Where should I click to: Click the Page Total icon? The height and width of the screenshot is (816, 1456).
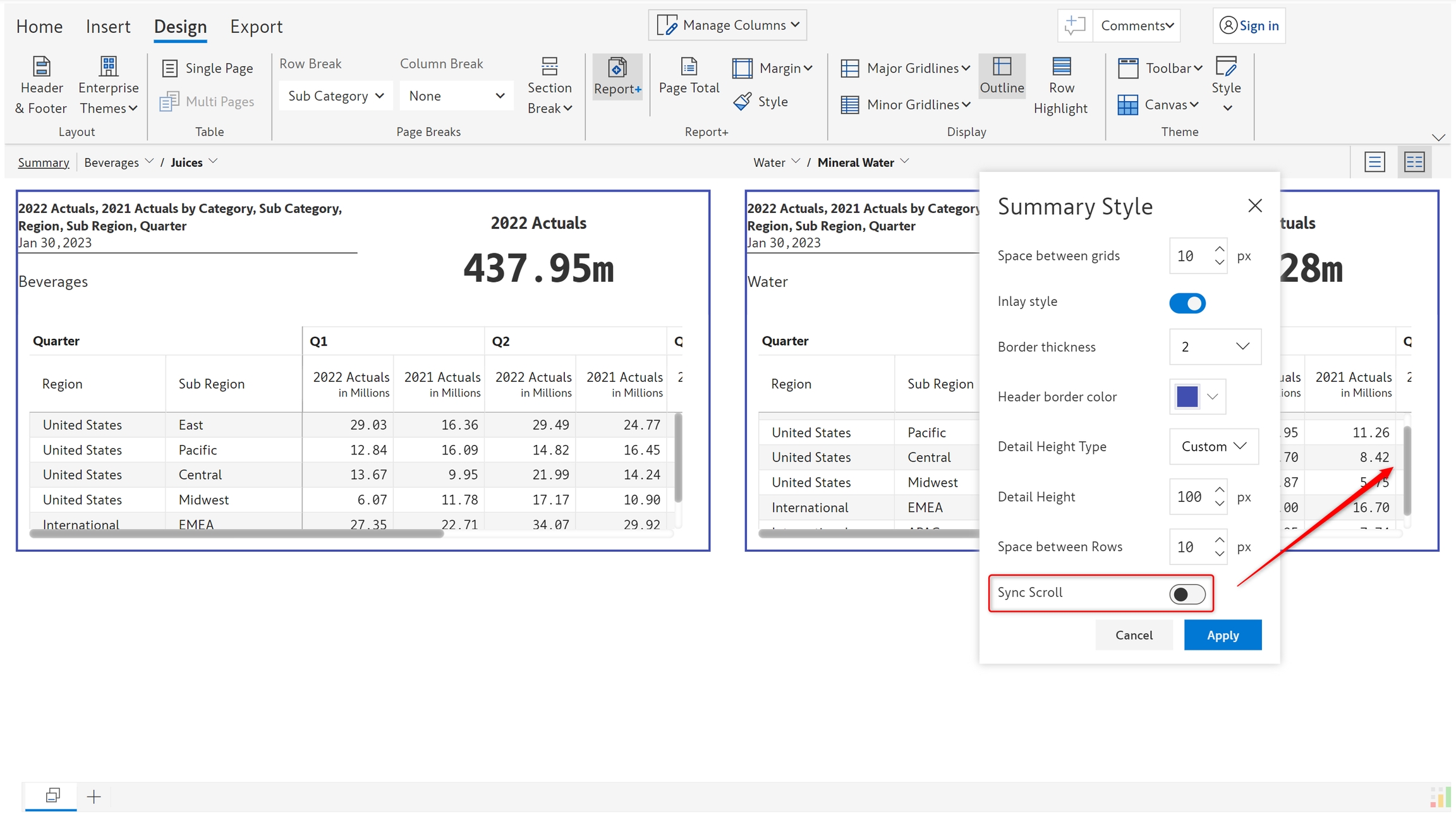tap(689, 67)
